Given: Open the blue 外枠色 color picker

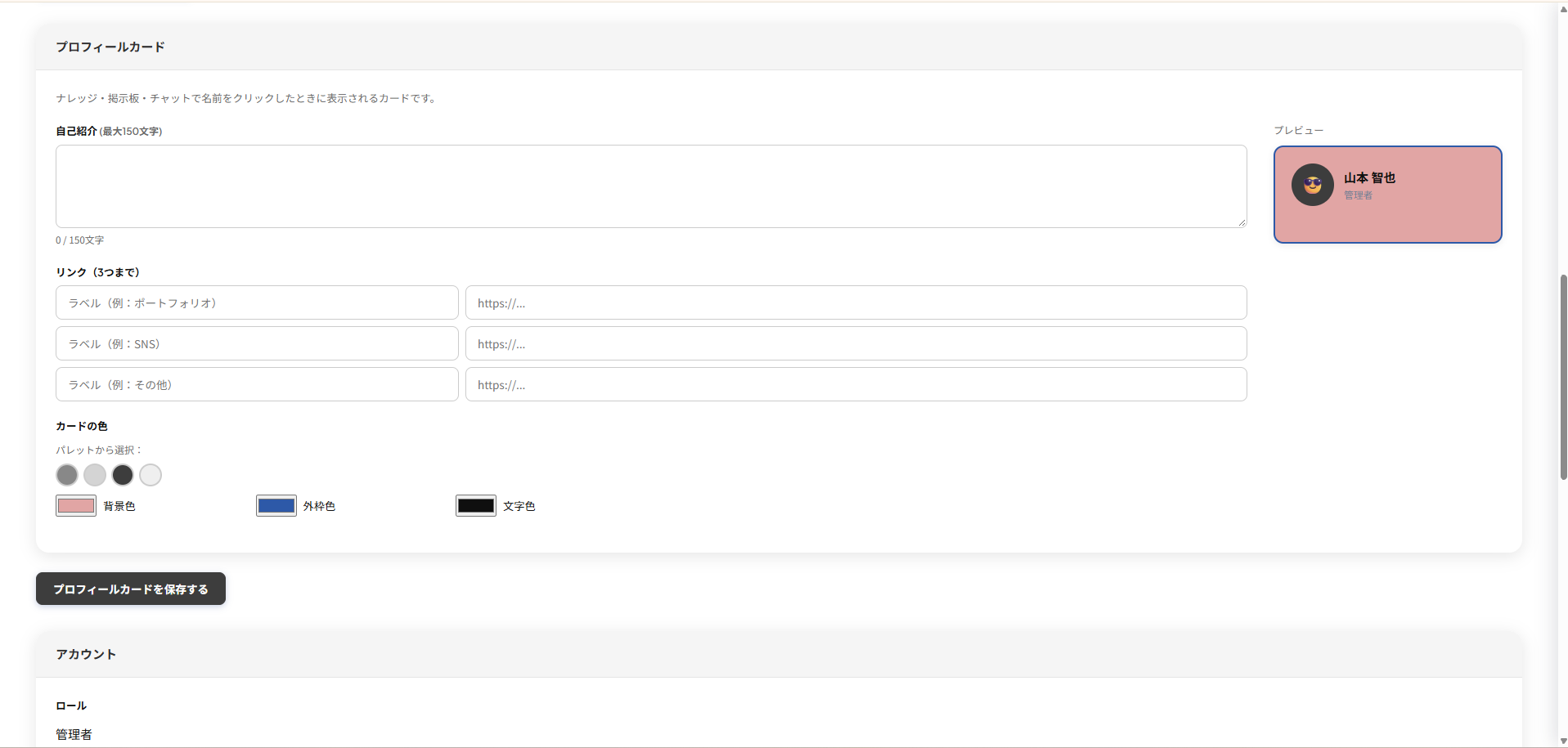Looking at the screenshot, I should tap(276, 505).
